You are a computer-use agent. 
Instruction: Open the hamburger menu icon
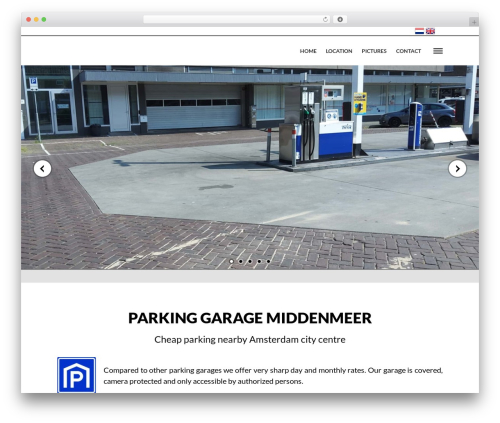click(438, 51)
